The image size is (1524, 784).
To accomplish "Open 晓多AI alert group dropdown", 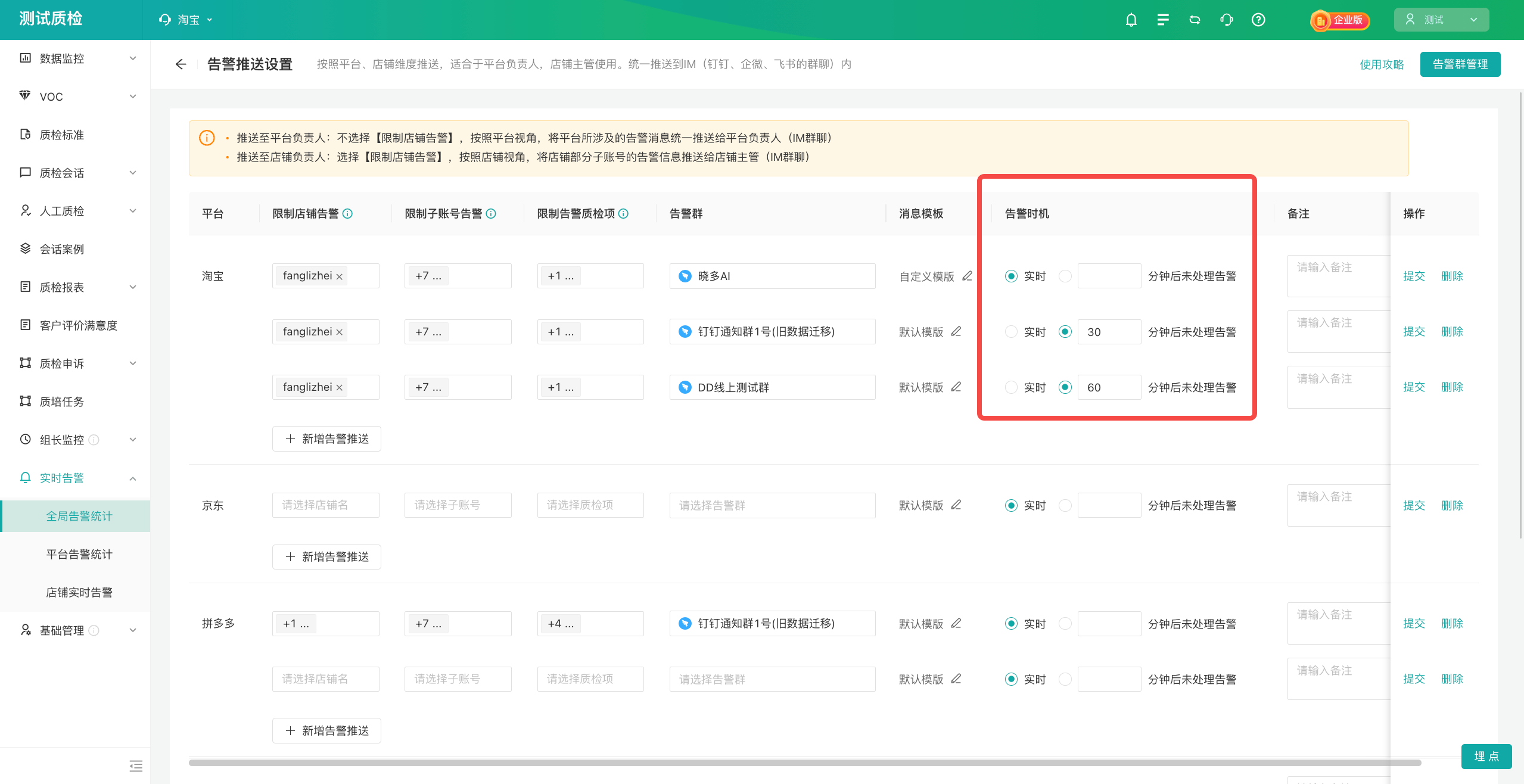I will tap(772, 276).
